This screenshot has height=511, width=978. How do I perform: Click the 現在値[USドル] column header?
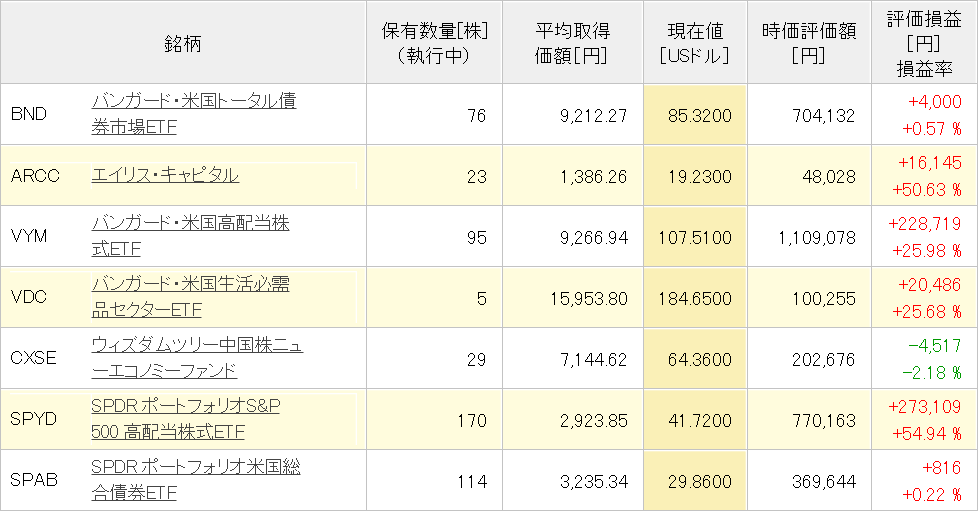694,42
